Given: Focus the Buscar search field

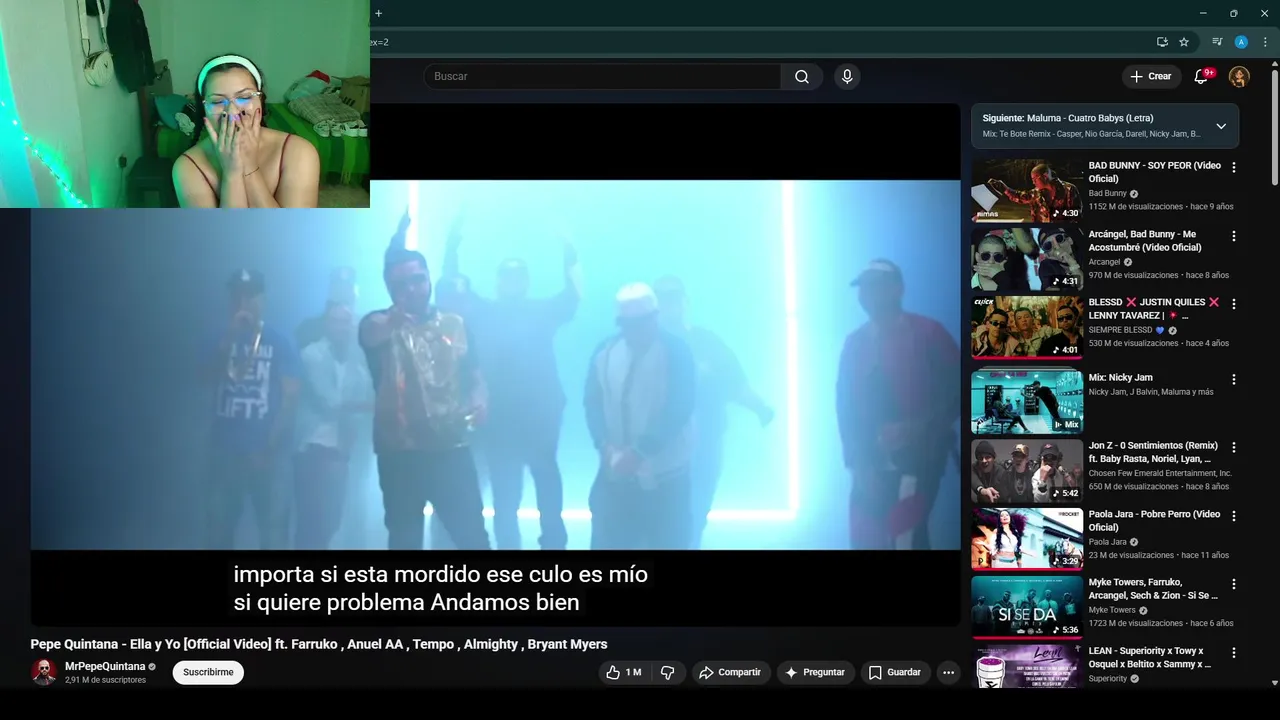Looking at the screenshot, I should [x=602, y=77].
